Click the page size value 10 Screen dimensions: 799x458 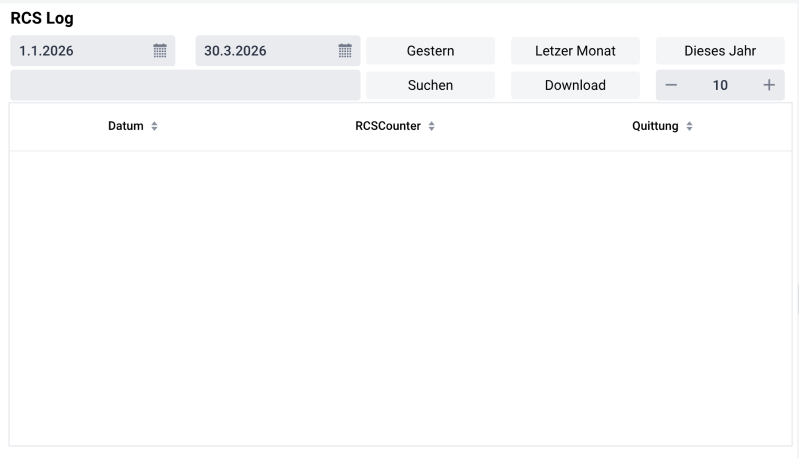click(720, 86)
